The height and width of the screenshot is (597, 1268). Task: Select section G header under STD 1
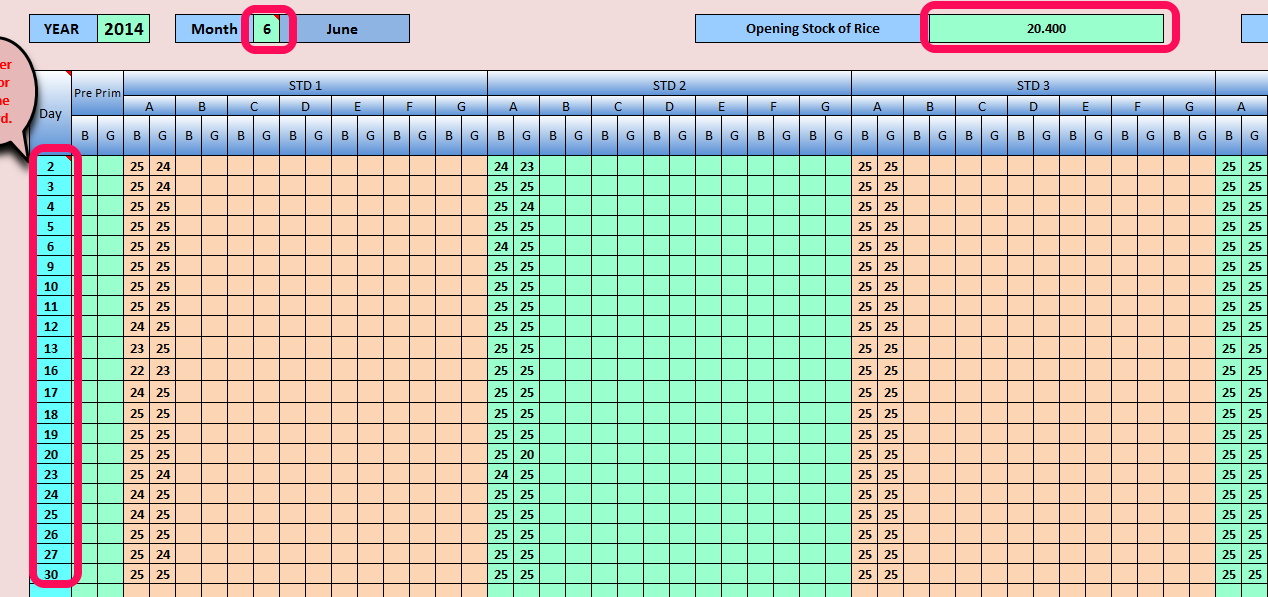[x=461, y=106]
